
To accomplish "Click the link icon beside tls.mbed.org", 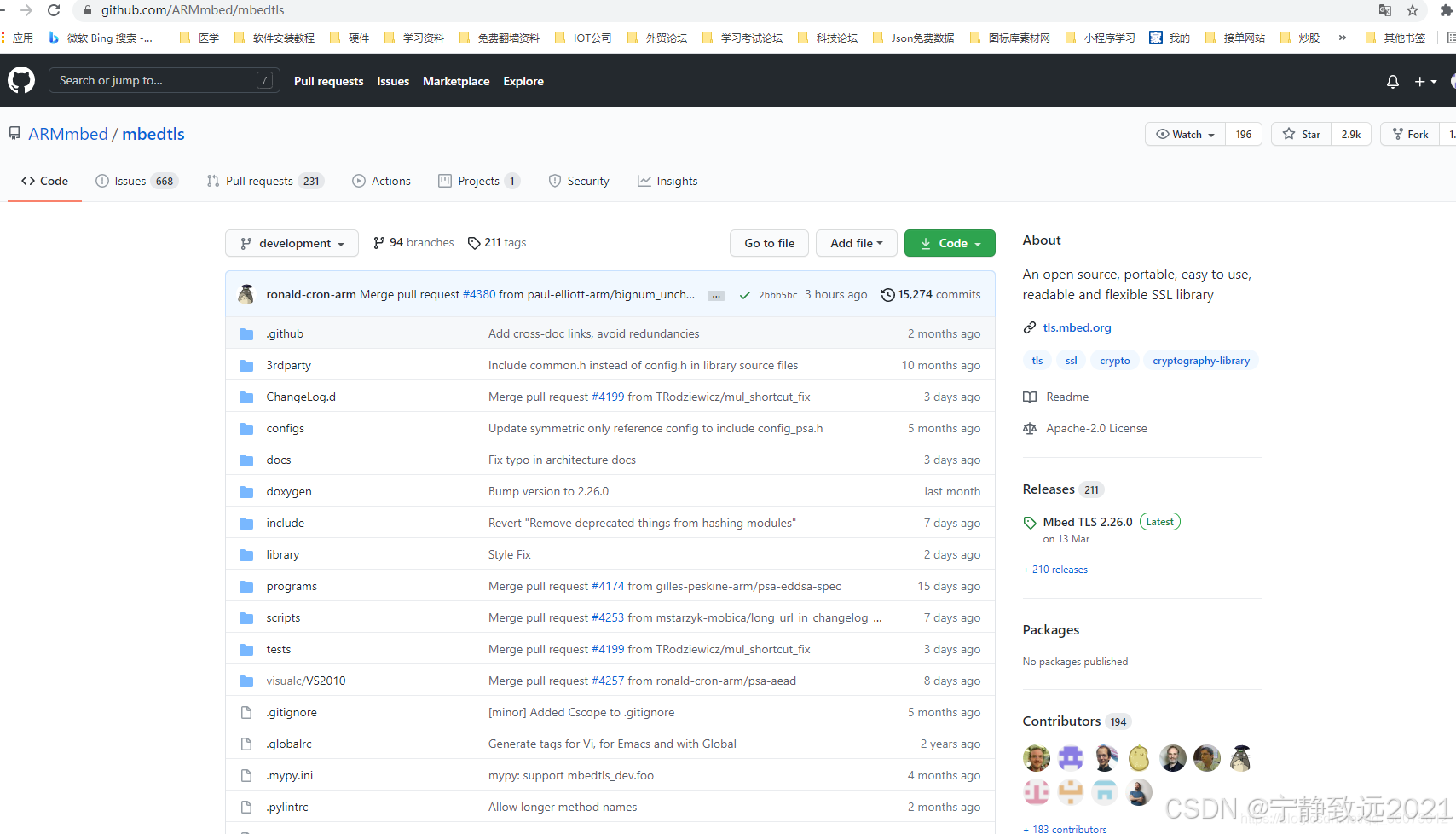I will coord(1030,327).
